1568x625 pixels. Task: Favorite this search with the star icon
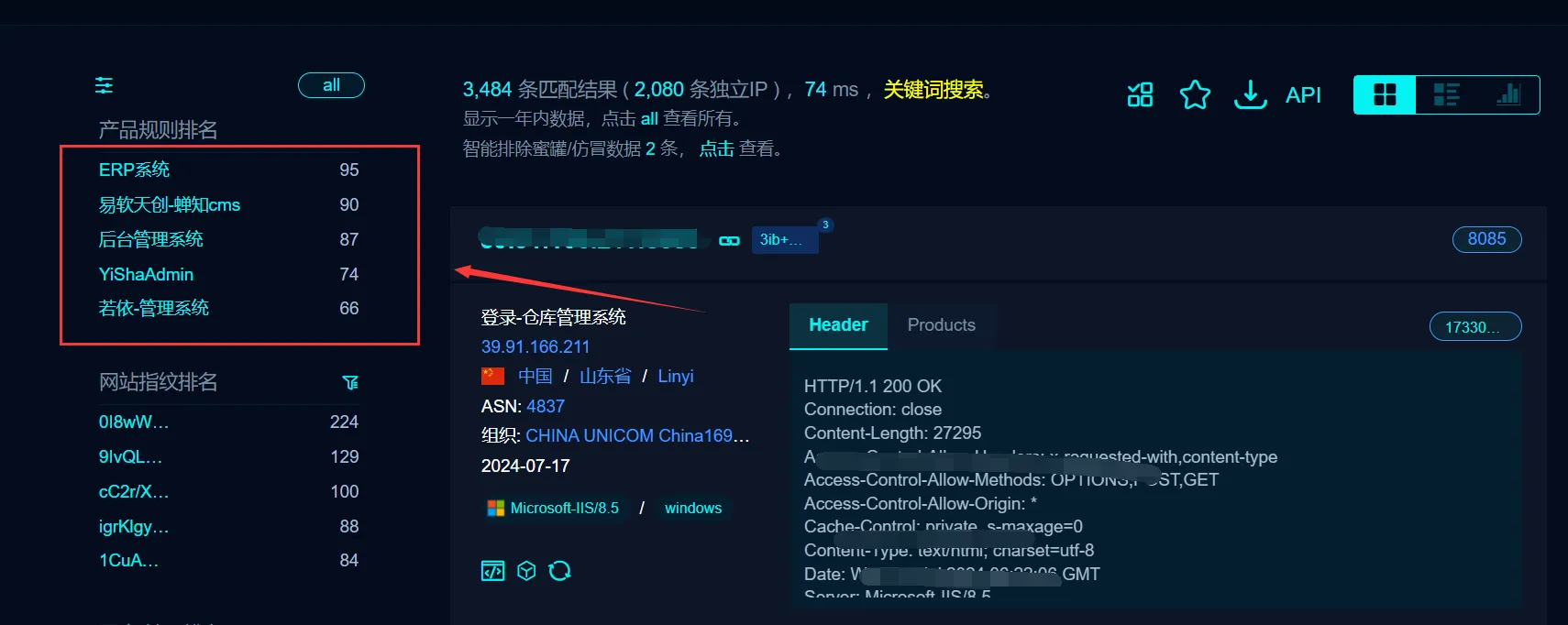1195,94
